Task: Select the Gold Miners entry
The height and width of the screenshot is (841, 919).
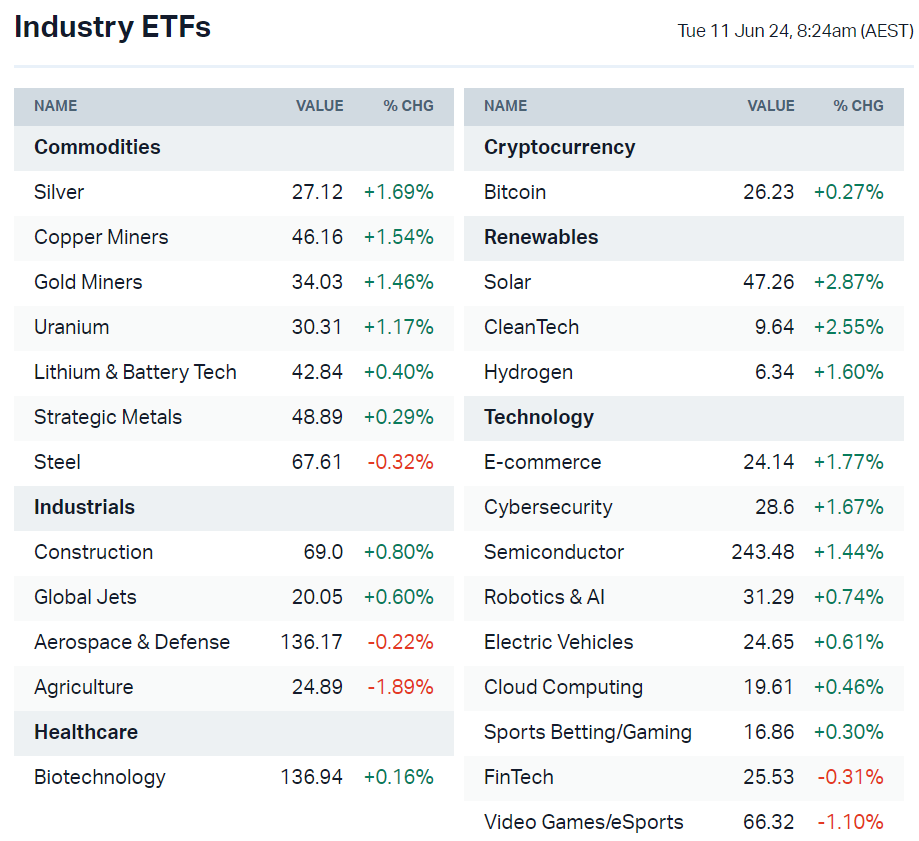Action: [88, 282]
